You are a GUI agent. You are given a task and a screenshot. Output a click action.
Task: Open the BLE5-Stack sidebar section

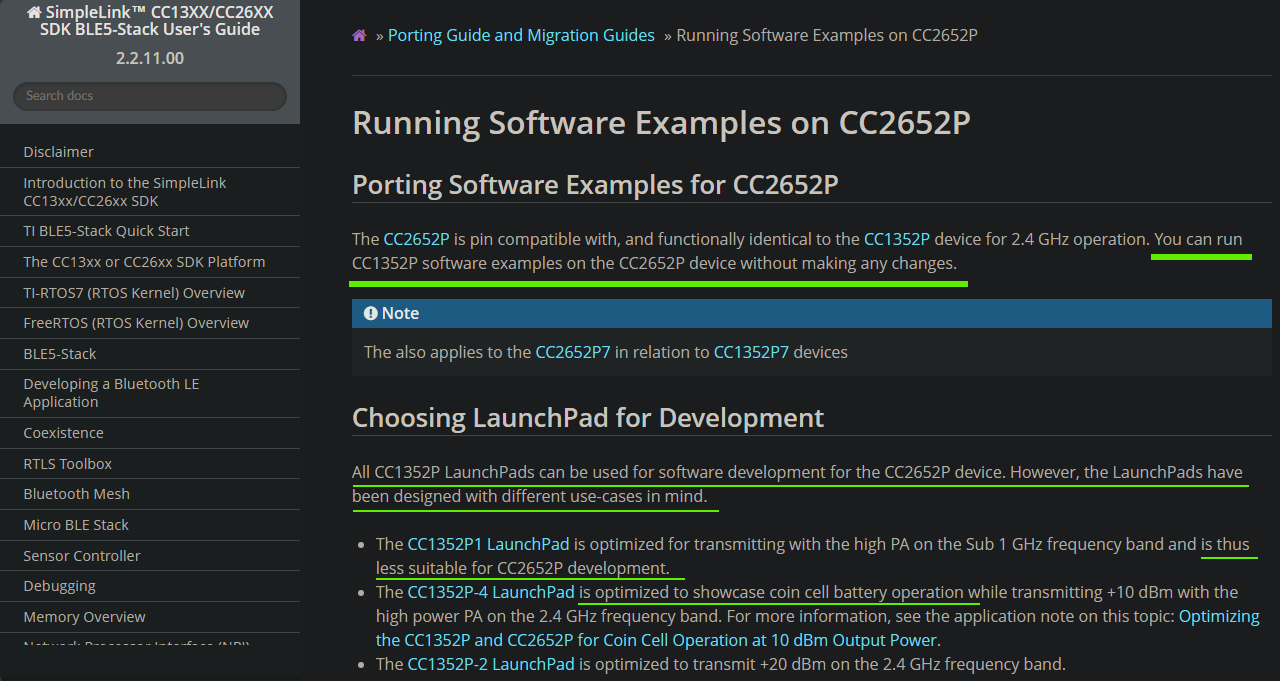pos(150,354)
